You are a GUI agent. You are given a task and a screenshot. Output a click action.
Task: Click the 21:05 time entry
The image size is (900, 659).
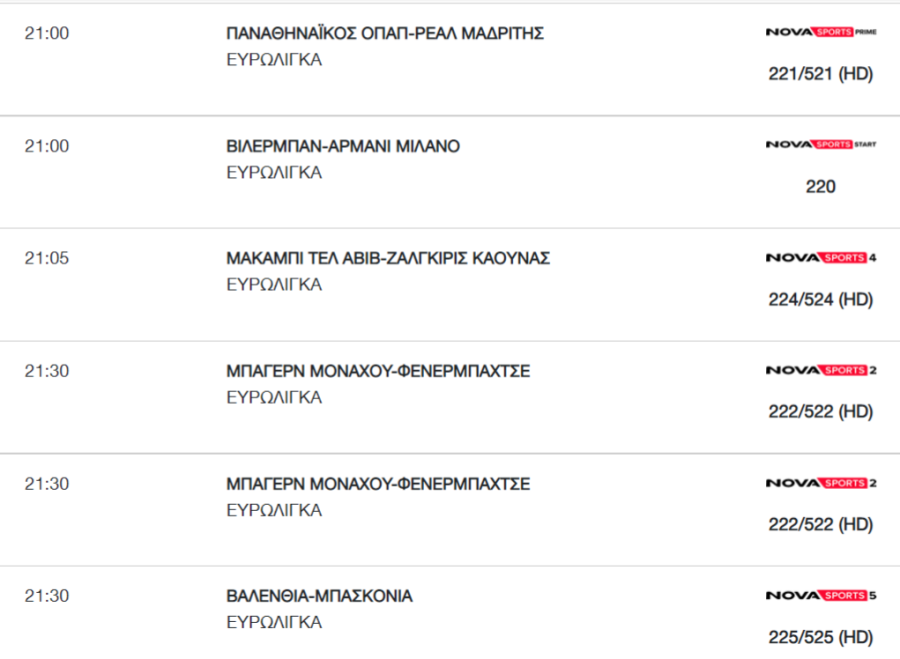click(x=46, y=258)
